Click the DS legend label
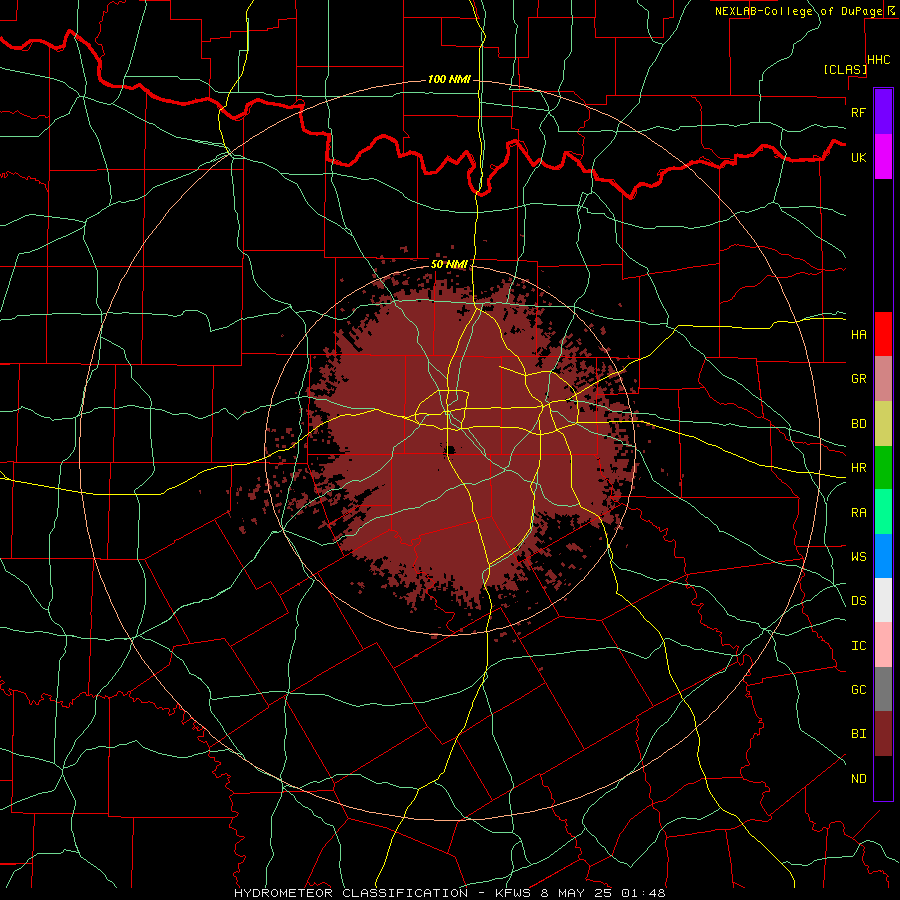Image resolution: width=900 pixels, height=900 pixels. (x=858, y=601)
